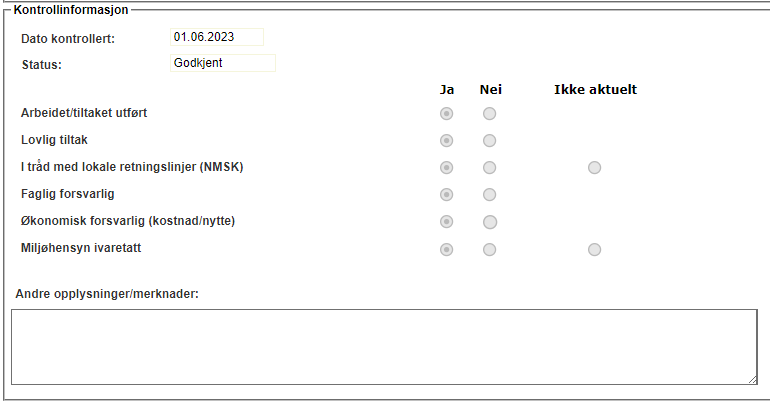The height and width of the screenshot is (403, 770).
Task: Click the Status field showing Godkjent
Action: click(222, 63)
